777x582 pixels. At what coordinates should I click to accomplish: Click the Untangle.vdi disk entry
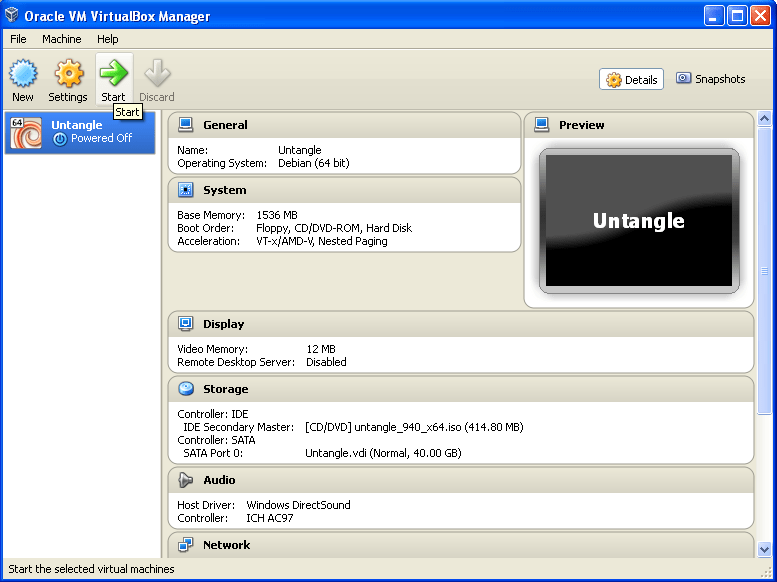tap(383, 453)
